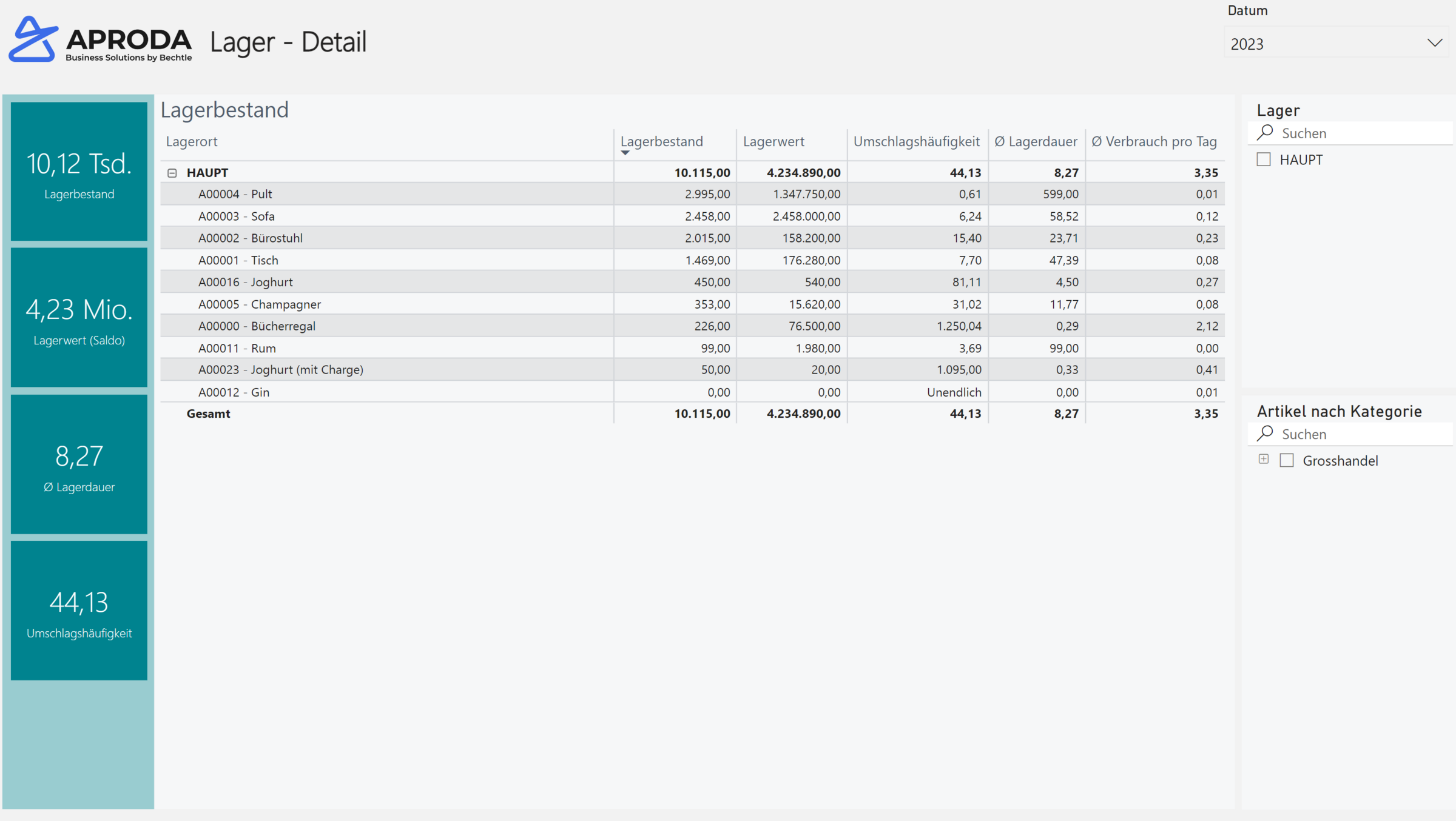Click the Lagerbestand sort arrow indicator
Viewport: 1456px width, 821px height.
point(625,153)
